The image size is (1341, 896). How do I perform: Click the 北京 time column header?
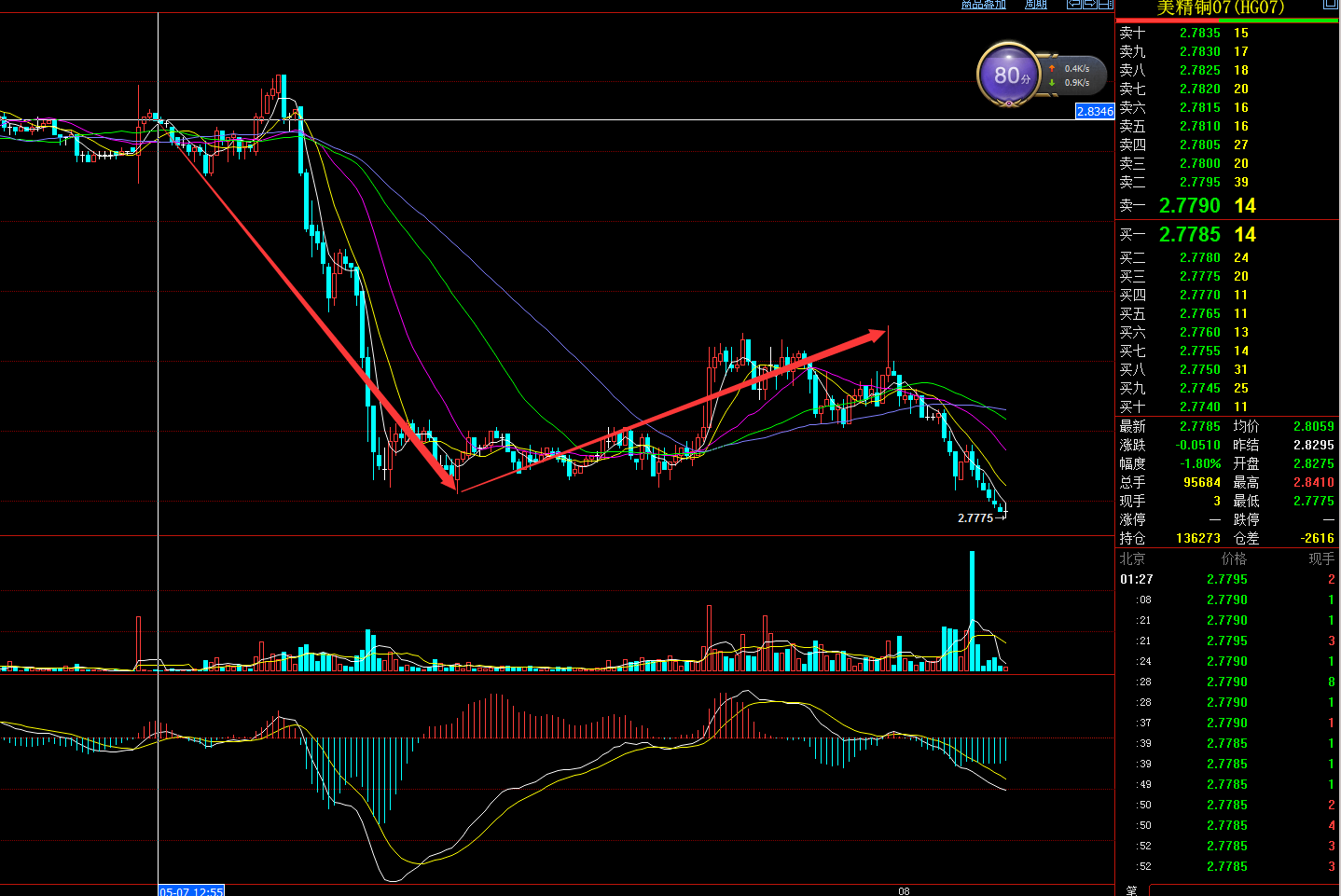1132,558
